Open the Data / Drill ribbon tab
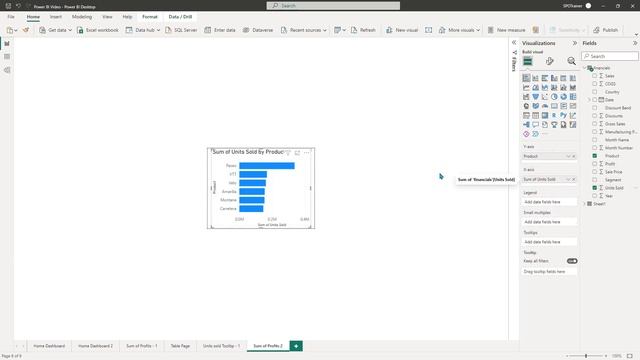The image size is (640, 360). point(180,17)
